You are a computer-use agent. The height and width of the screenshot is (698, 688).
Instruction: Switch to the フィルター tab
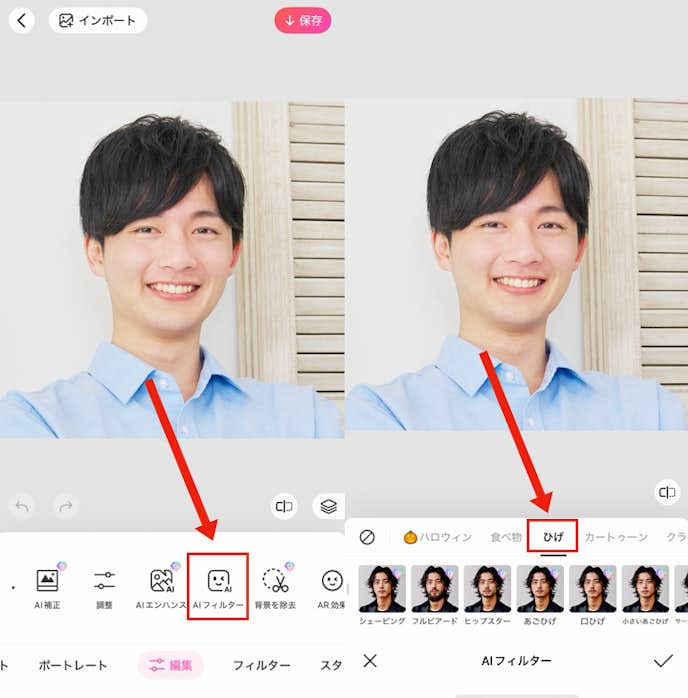click(262, 665)
